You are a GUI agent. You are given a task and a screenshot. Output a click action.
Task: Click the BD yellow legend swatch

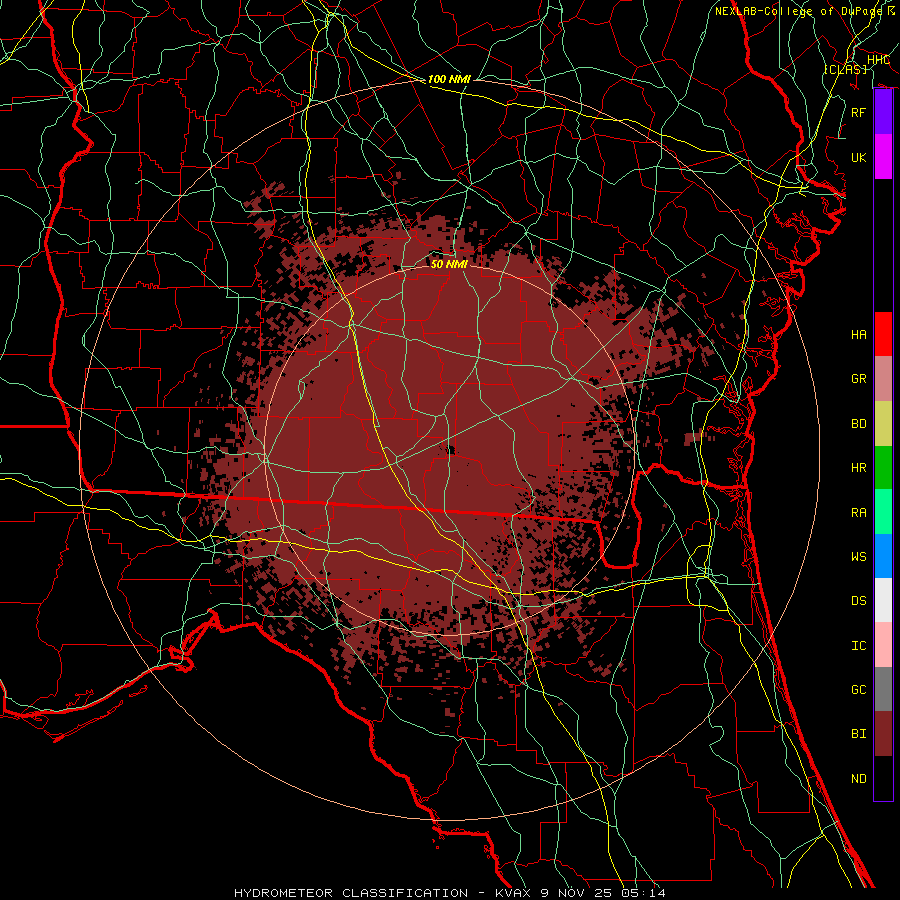pos(883,423)
